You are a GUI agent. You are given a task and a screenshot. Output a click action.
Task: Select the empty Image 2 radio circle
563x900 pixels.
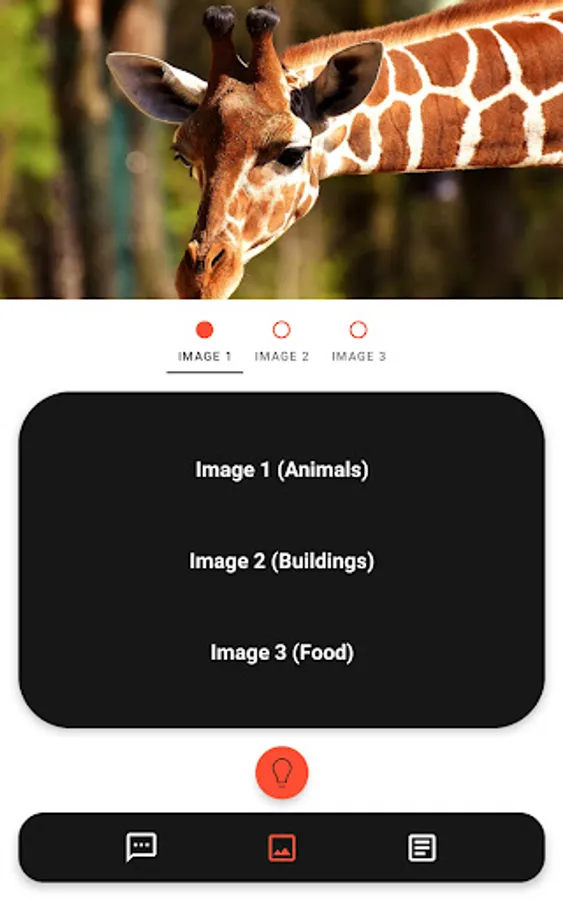281,329
